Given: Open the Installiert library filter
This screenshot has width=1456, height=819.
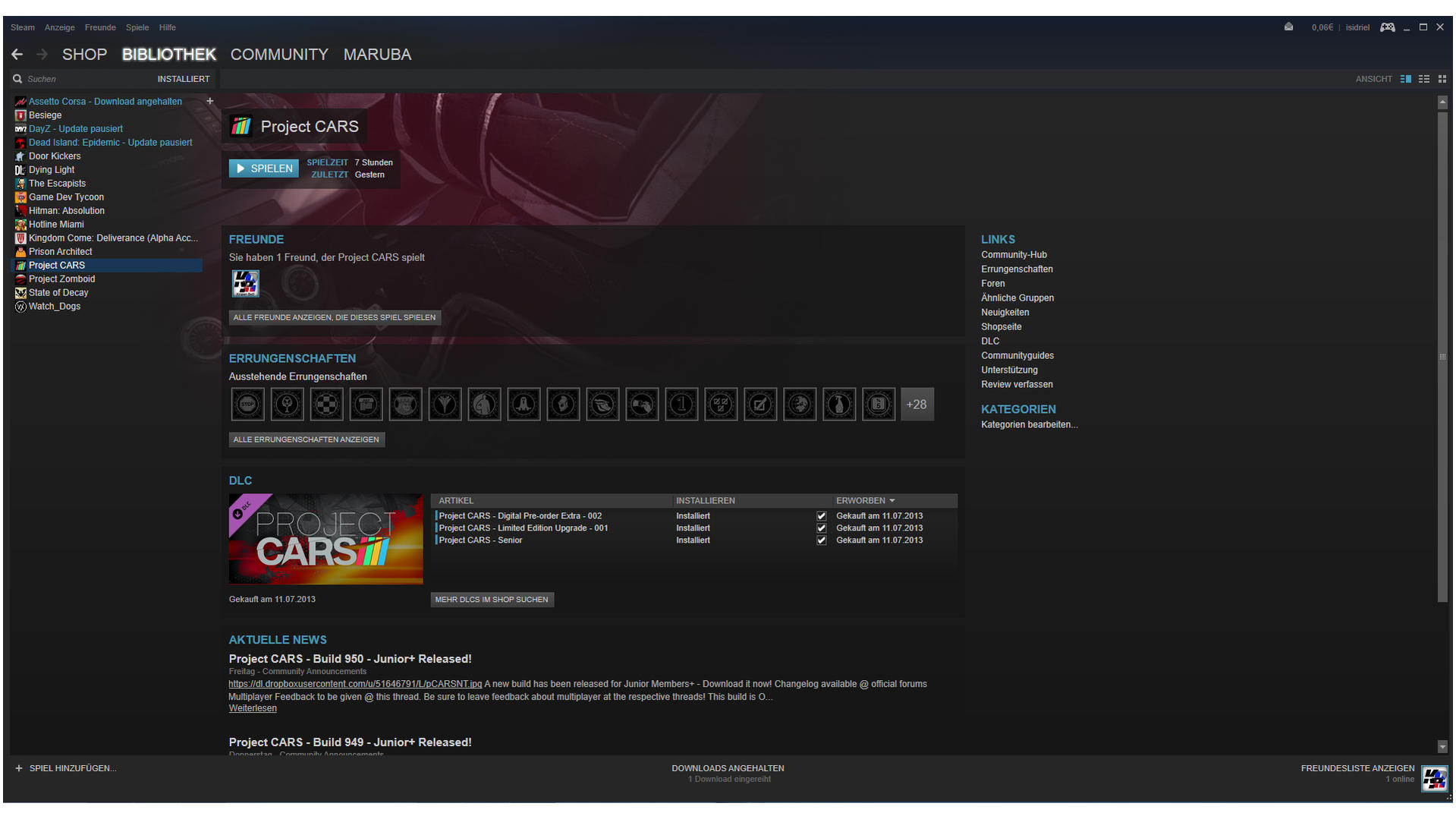Looking at the screenshot, I should click(x=184, y=79).
